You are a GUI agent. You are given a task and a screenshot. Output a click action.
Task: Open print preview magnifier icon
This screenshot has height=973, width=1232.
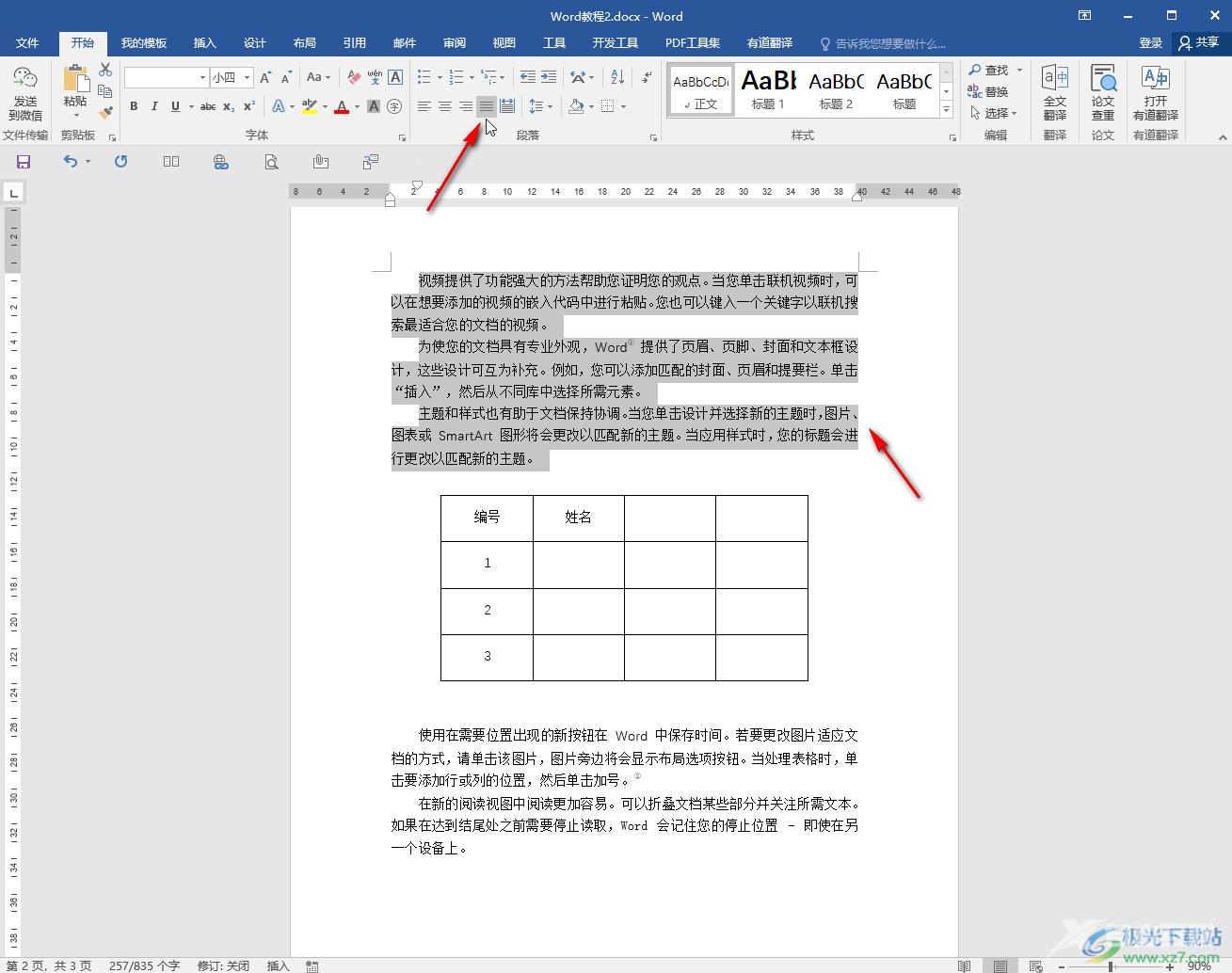click(271, 162)
